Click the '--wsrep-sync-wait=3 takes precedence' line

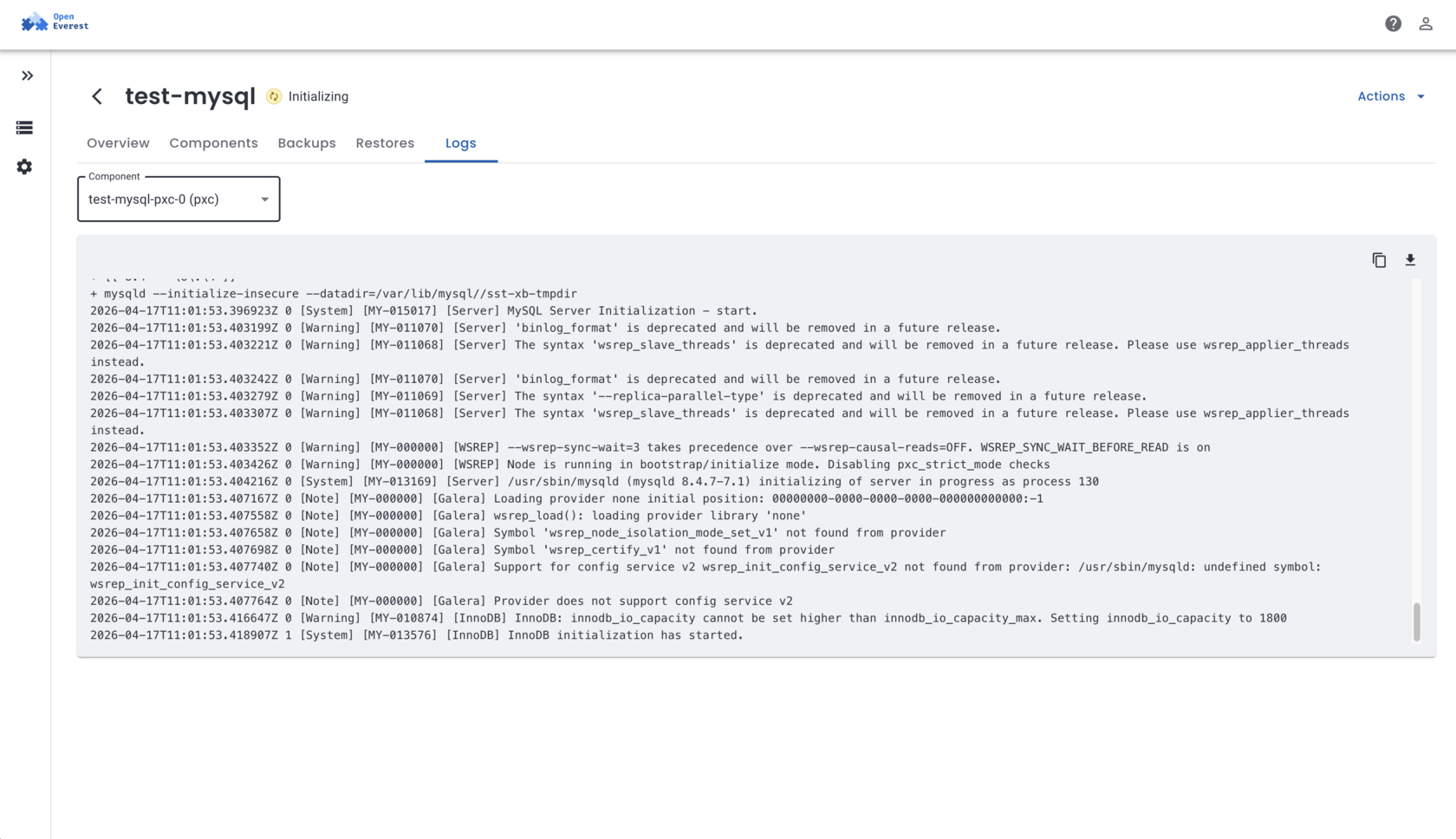[650, 447]
